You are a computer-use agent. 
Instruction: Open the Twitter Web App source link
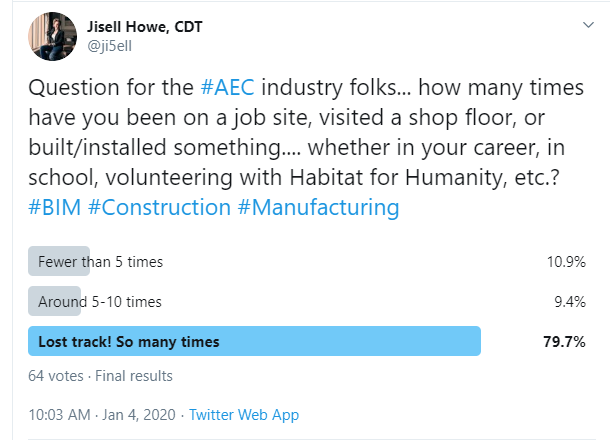244,415
